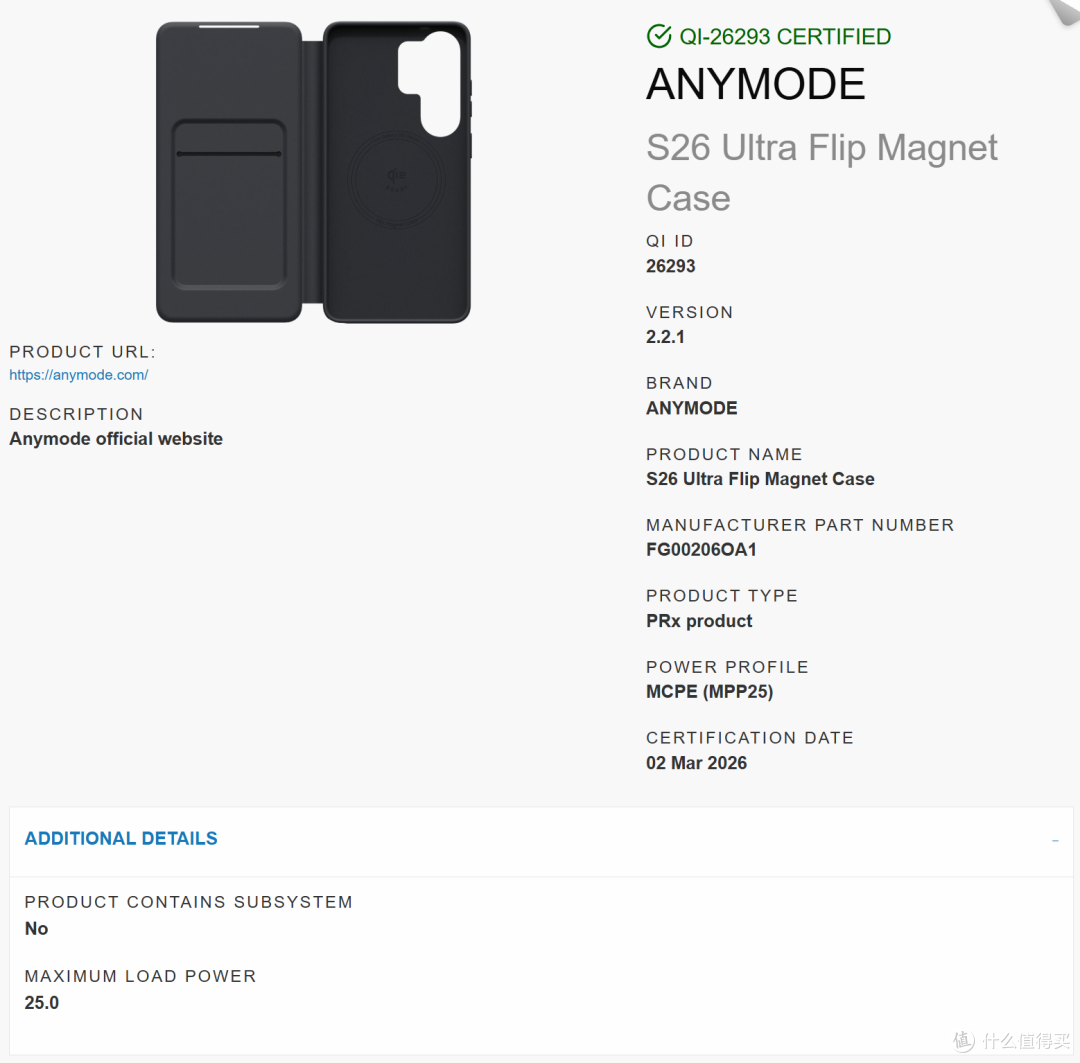Click the Product Contains Subsystem No value
1080x1063 pixels.
point(36,929)
